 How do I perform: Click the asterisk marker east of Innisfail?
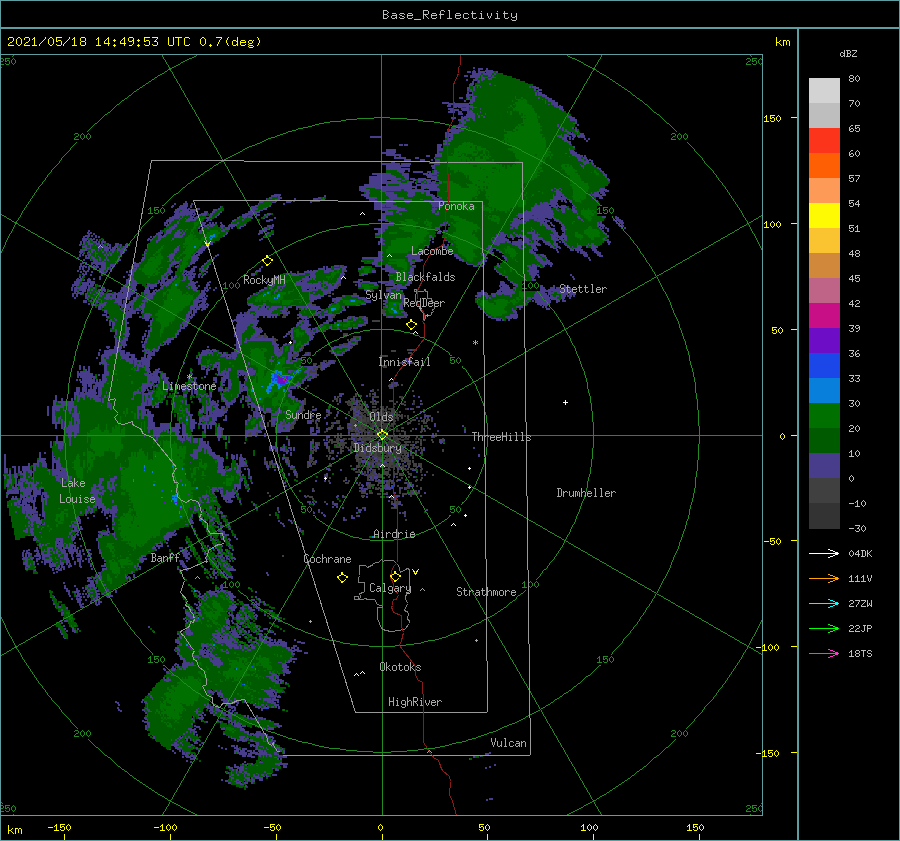point(475,343)
